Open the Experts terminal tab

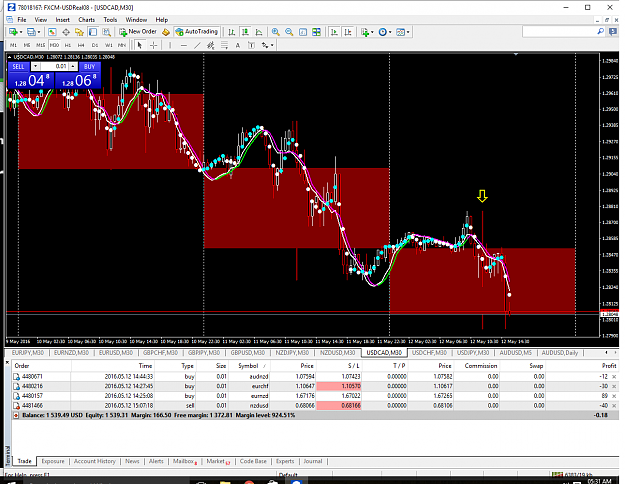[x=285, y=461]
